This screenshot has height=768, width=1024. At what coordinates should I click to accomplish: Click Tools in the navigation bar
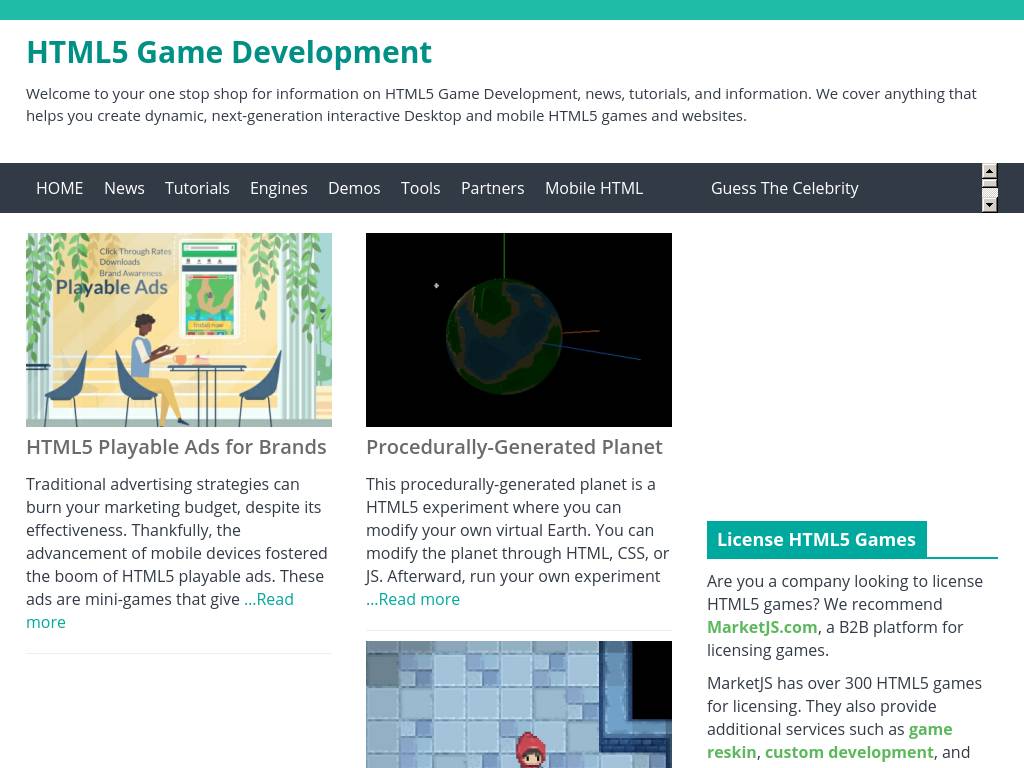pyautogui.click(x=420, y=188)
